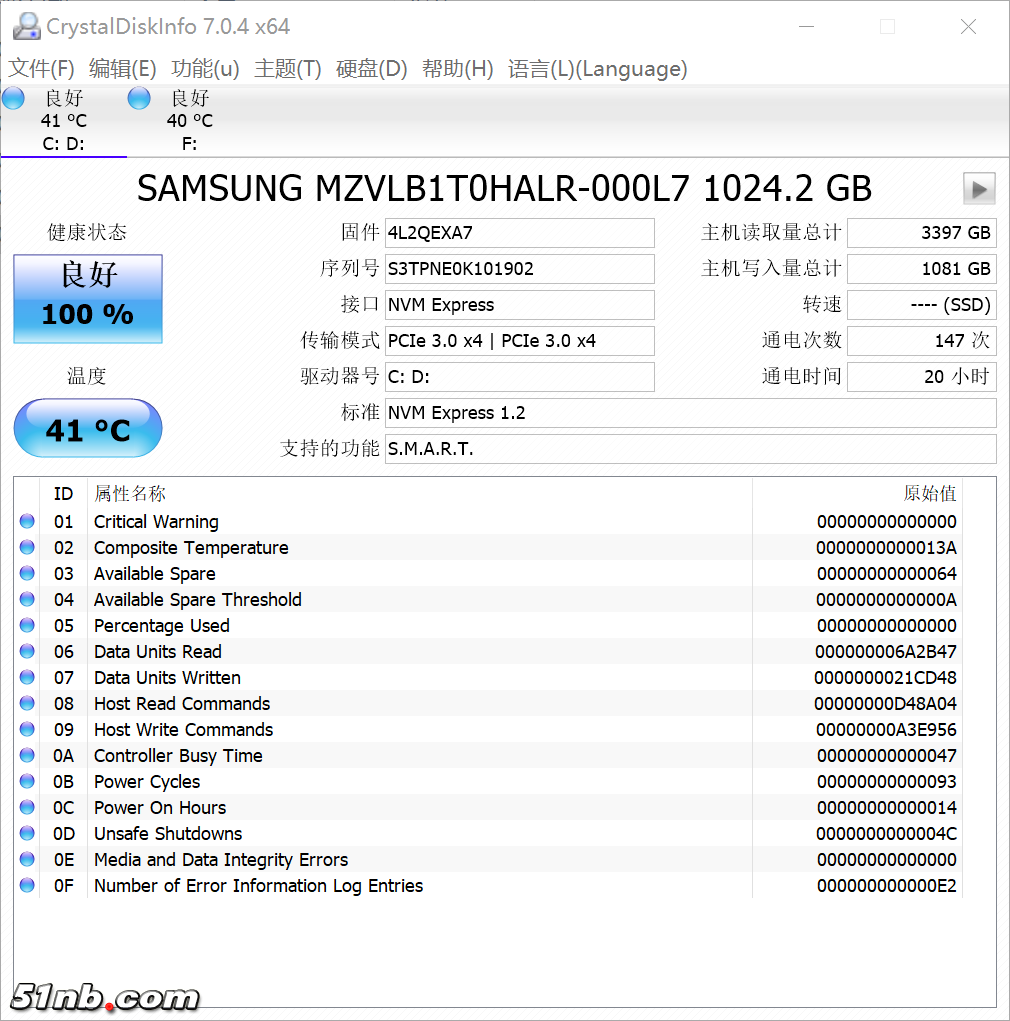Open the 功能(u) menu

(x=205, y=69)
